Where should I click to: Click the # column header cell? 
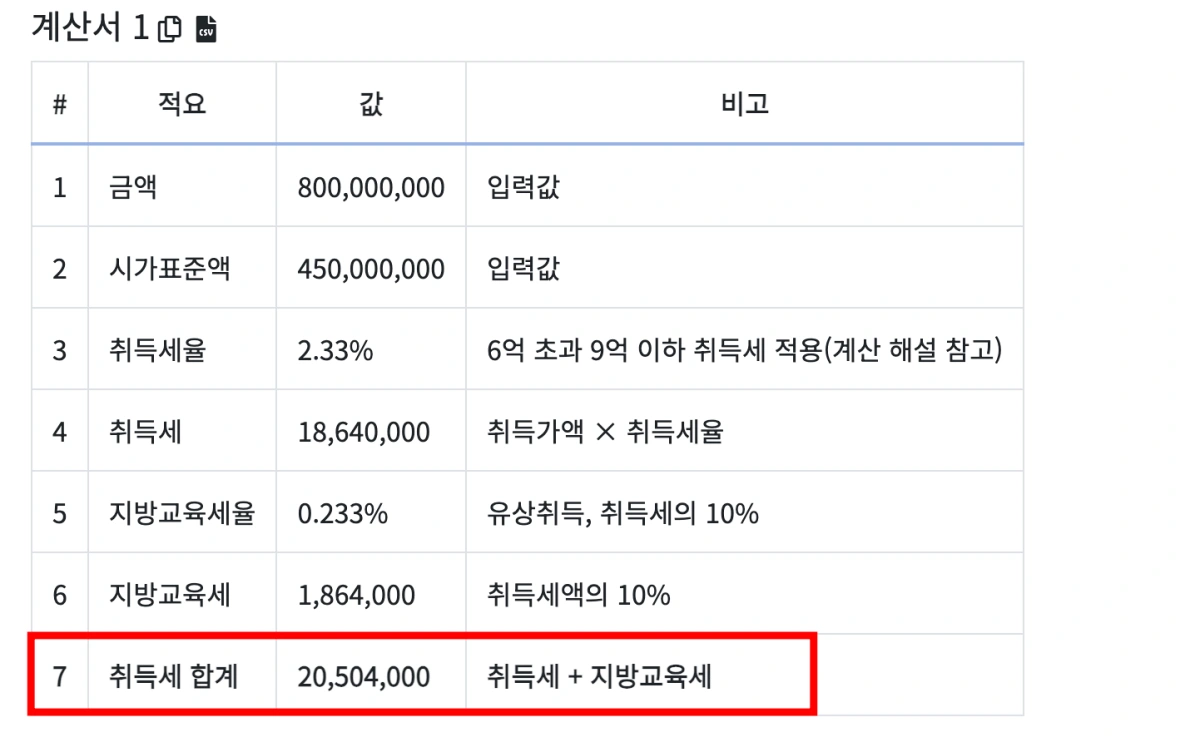pos(60,102)
